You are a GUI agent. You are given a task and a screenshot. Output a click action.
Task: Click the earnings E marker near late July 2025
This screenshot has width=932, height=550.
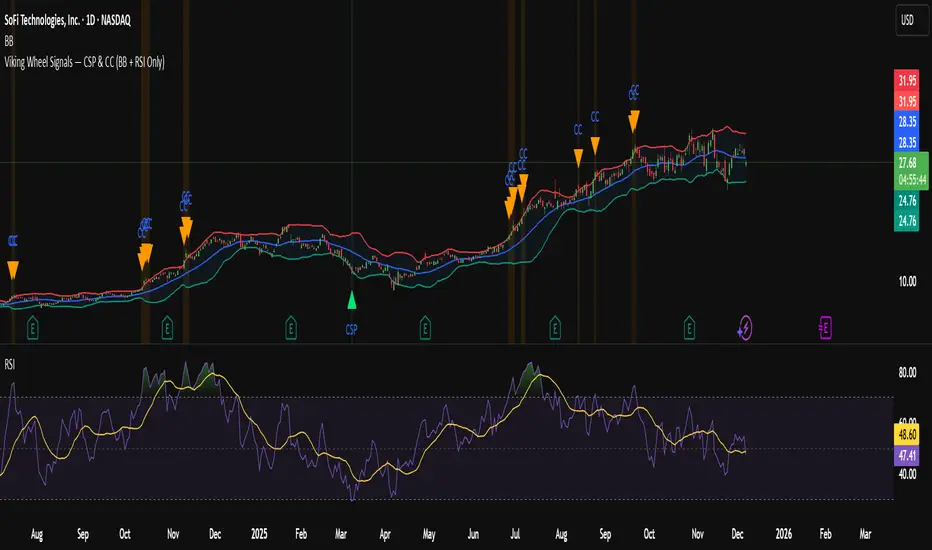(x=555, y=328)
